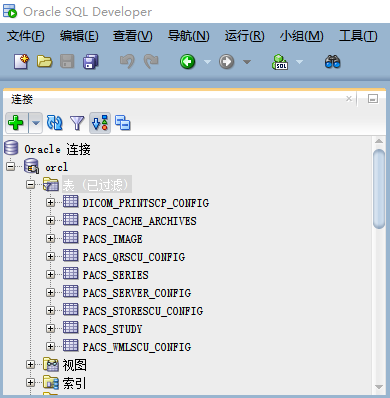Collapse the 表 (已过滤) folder

point(31,184)
